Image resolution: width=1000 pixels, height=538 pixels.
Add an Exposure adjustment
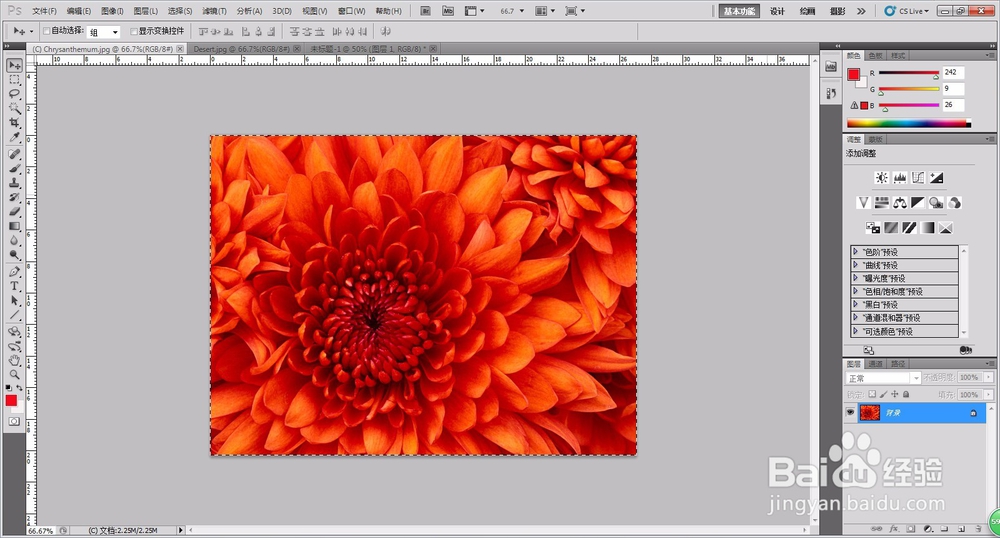[936, 178]
